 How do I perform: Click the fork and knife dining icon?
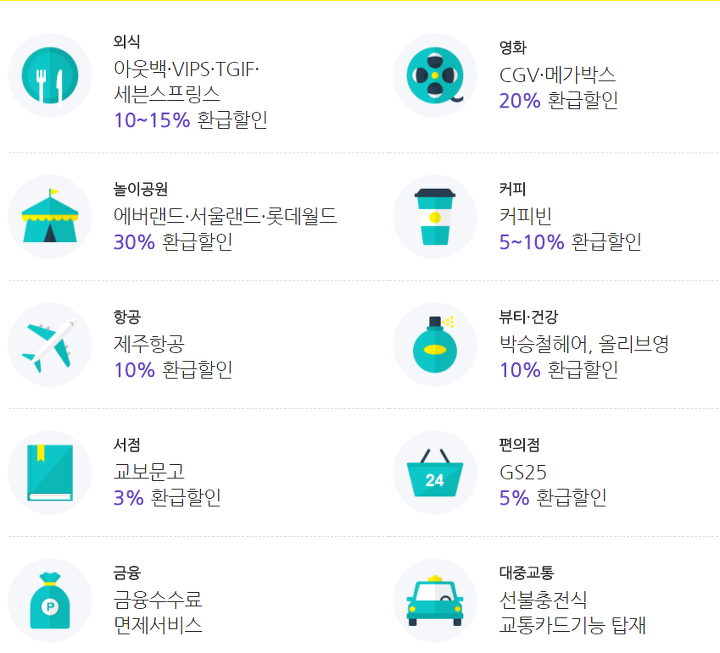[50, 75]
